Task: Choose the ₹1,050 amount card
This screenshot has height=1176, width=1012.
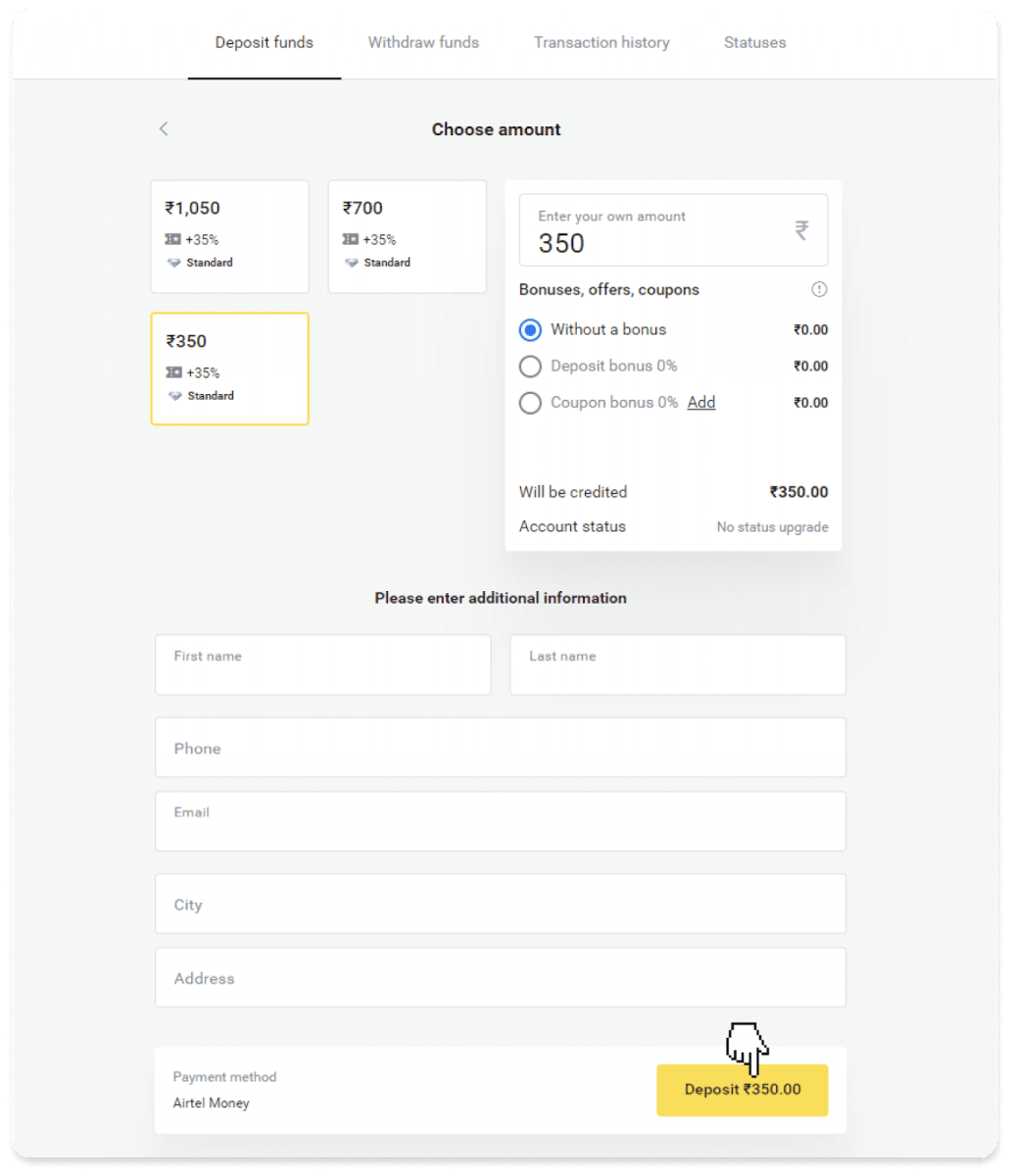Action: (230, 236)
